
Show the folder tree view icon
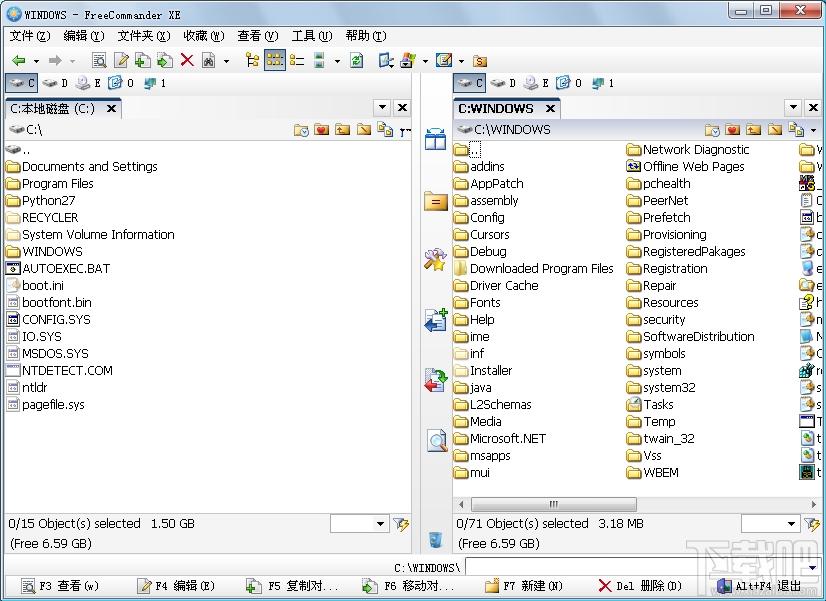(x=252, y=61)
